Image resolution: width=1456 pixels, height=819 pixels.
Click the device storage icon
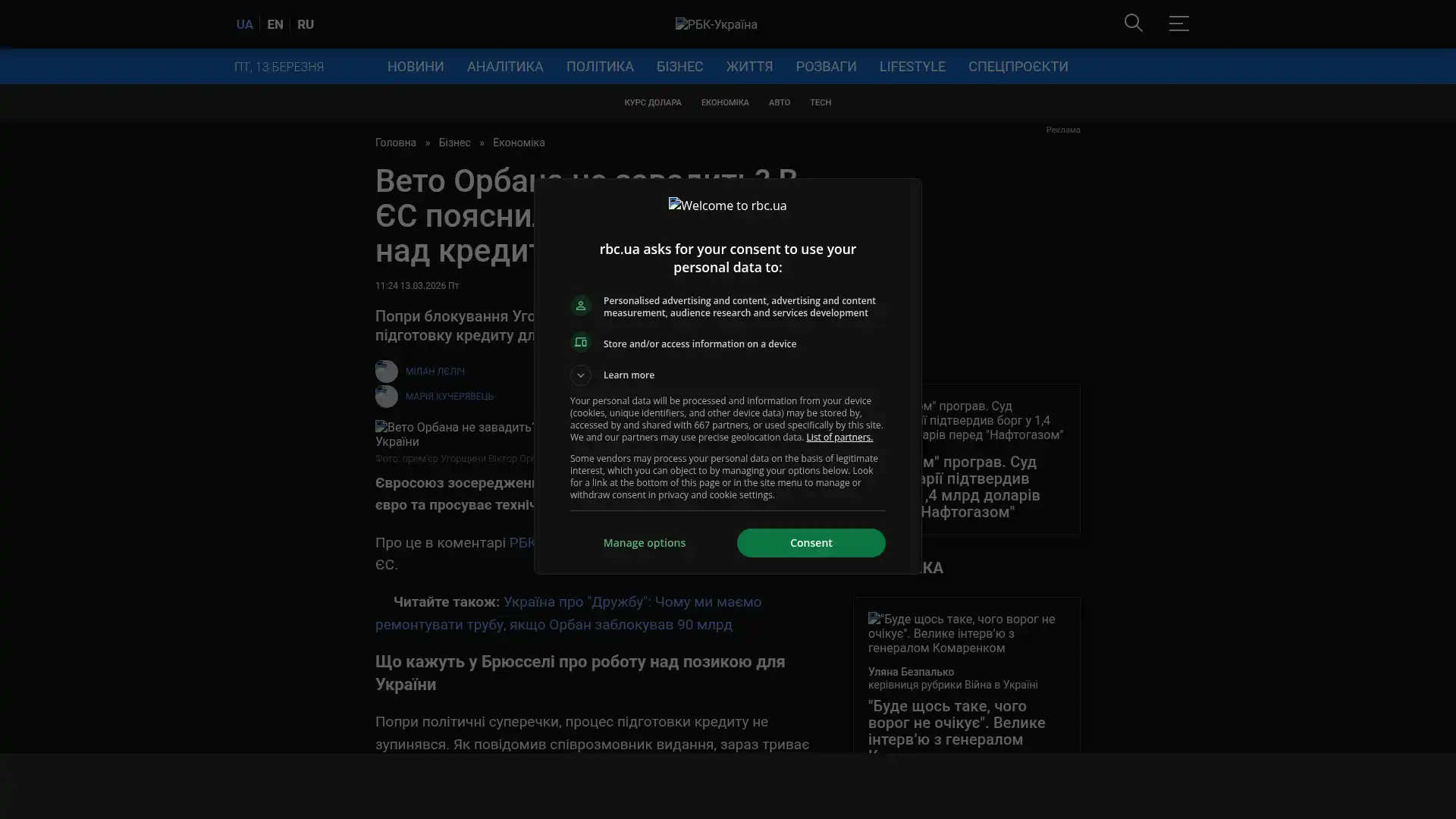(580, 343)
